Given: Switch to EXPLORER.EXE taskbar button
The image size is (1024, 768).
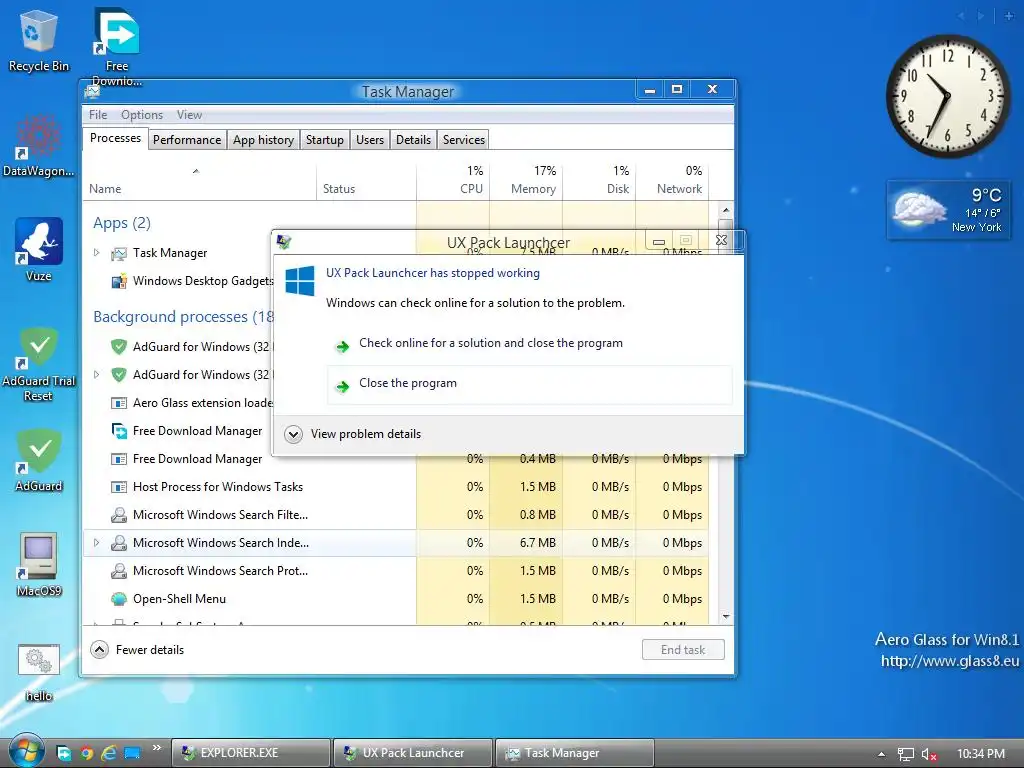Looking at the screenshot, I should [251, 753].
